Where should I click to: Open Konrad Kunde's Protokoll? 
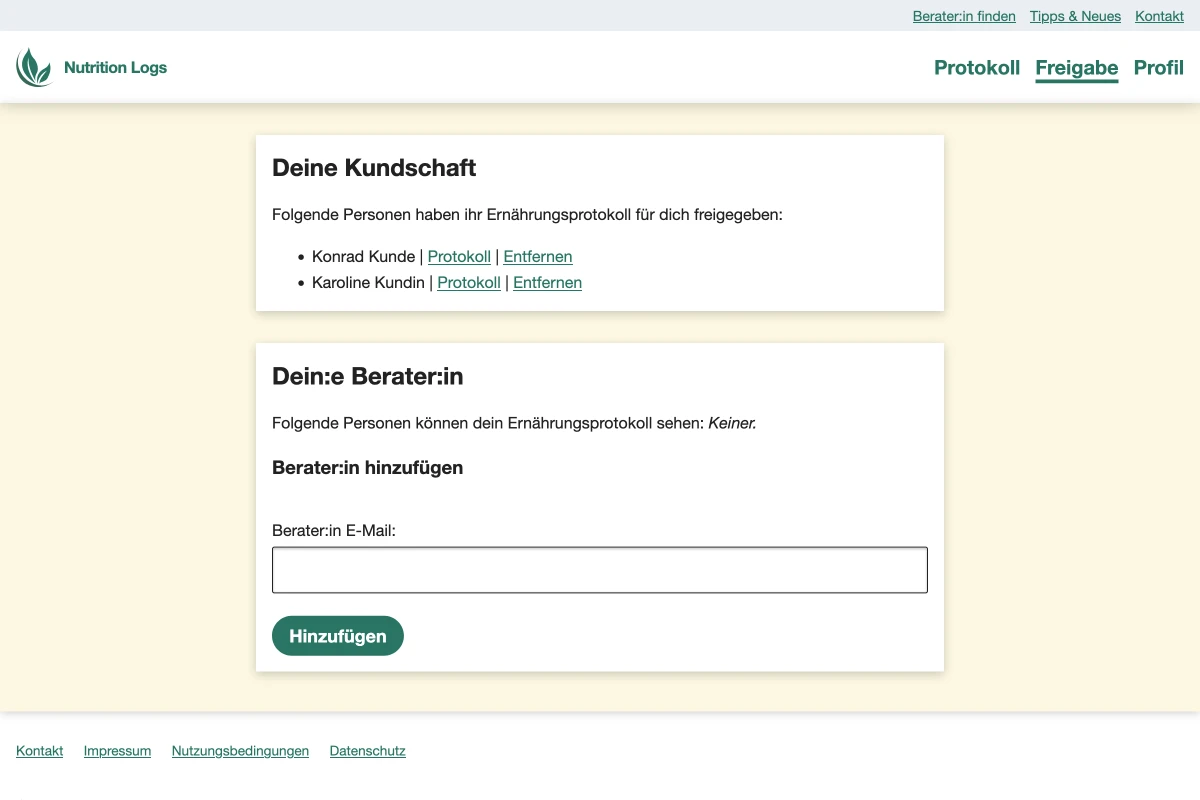[x=459, y=256]
